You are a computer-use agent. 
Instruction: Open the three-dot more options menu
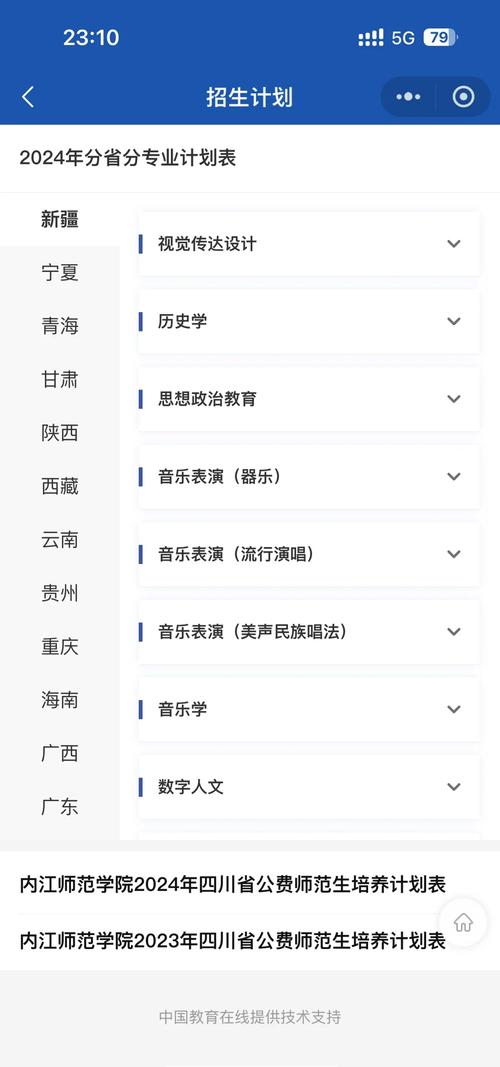(x=408, y=97)
